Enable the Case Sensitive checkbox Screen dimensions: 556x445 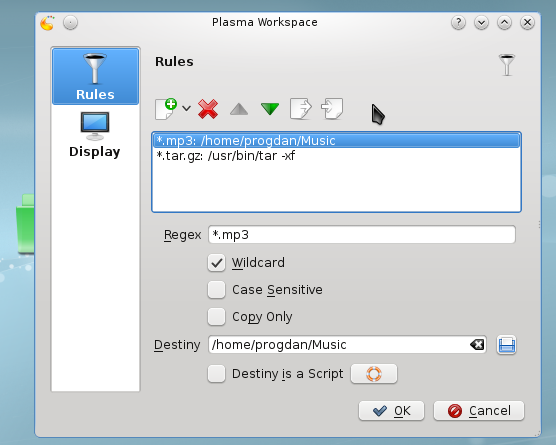tap(216, 290)
